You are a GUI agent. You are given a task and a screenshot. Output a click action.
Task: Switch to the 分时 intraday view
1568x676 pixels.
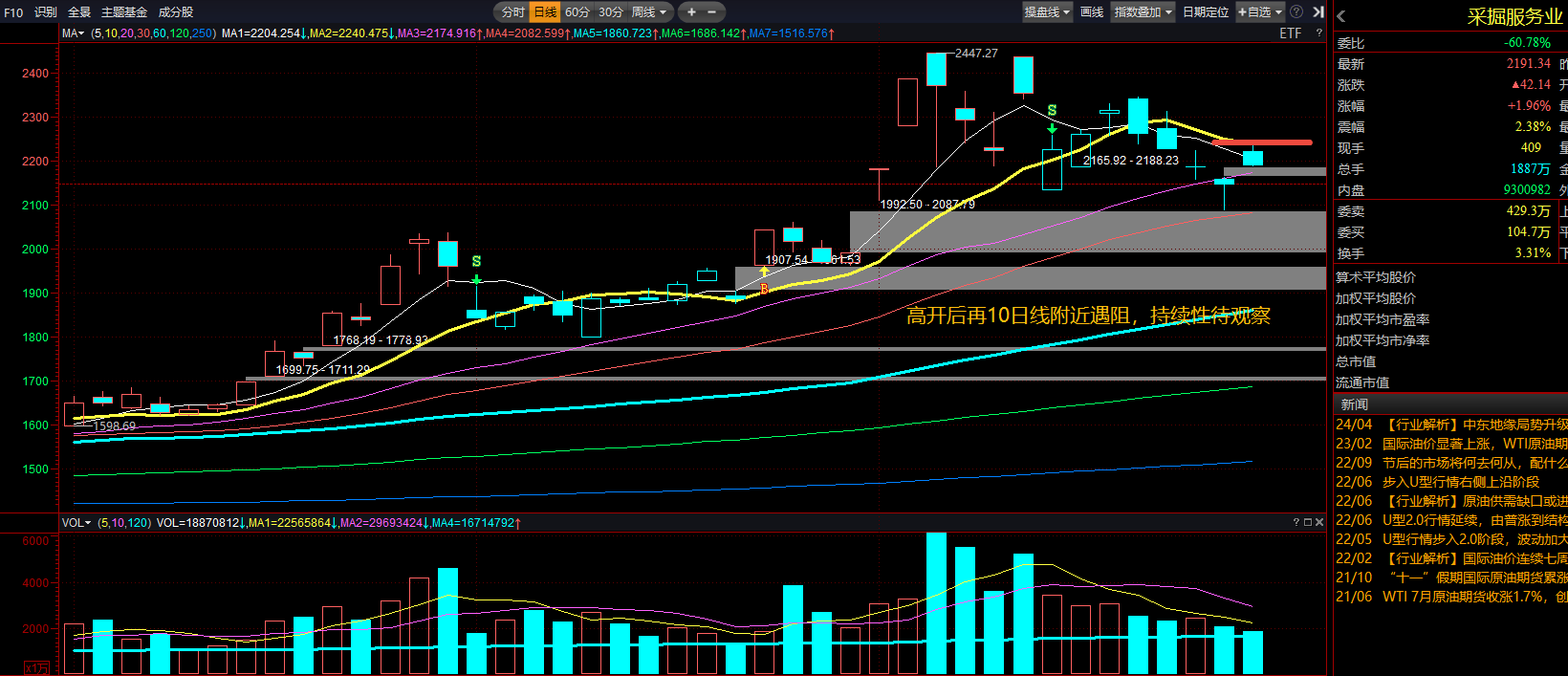point(512,12)
